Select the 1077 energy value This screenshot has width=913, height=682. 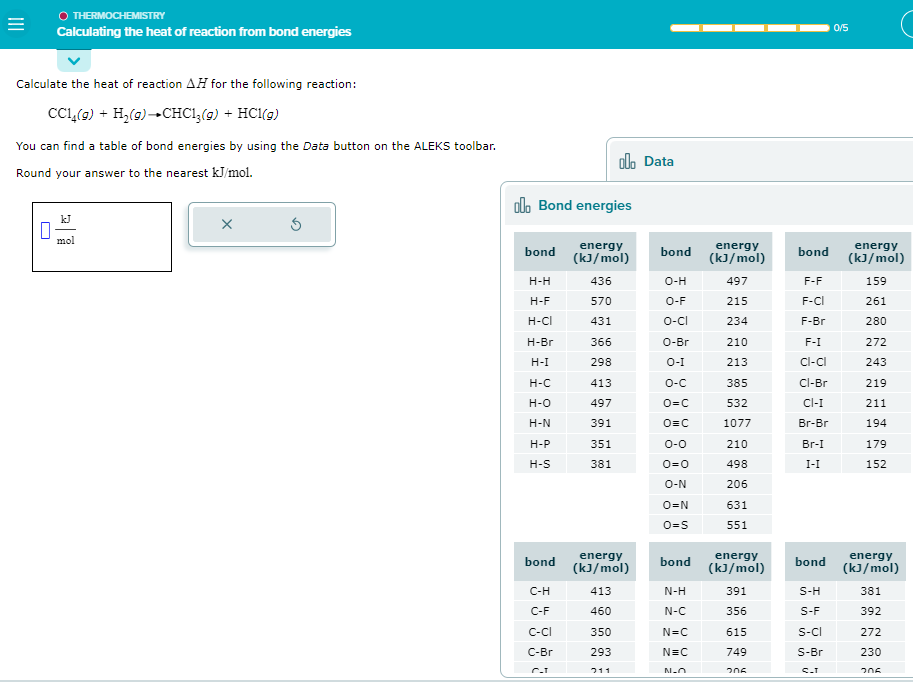[x=737, y=423]
